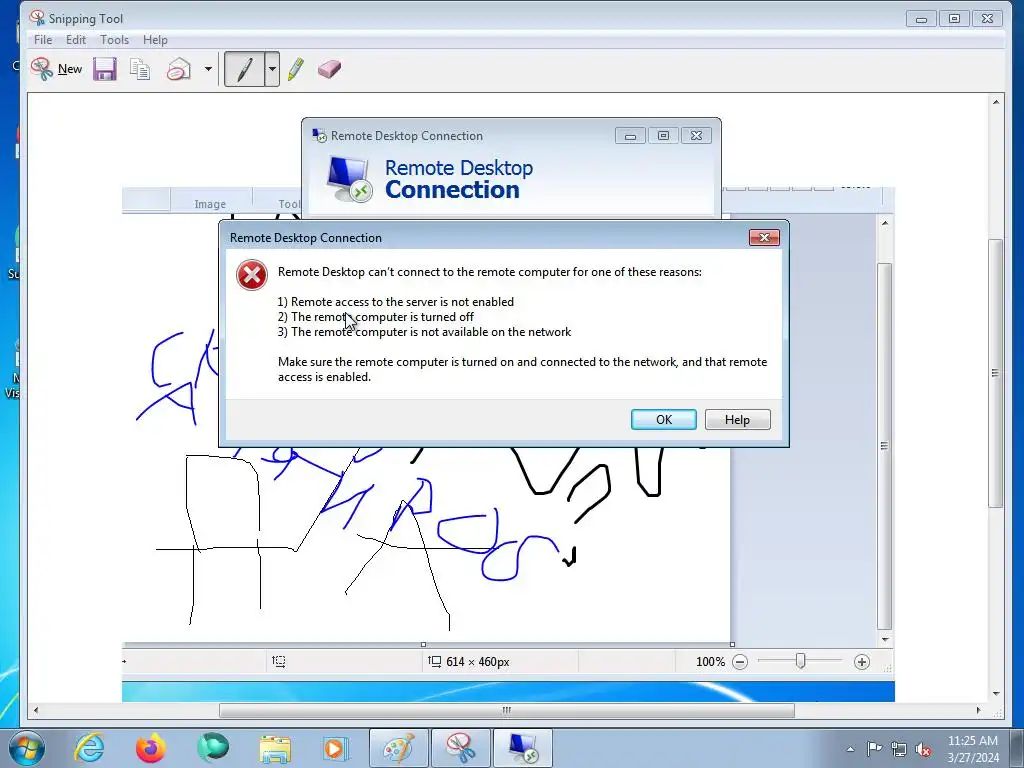The width and height of the screenshot is (1024, 768).
Task: Open the Edit menu
Action: click(x=76, y=40)
